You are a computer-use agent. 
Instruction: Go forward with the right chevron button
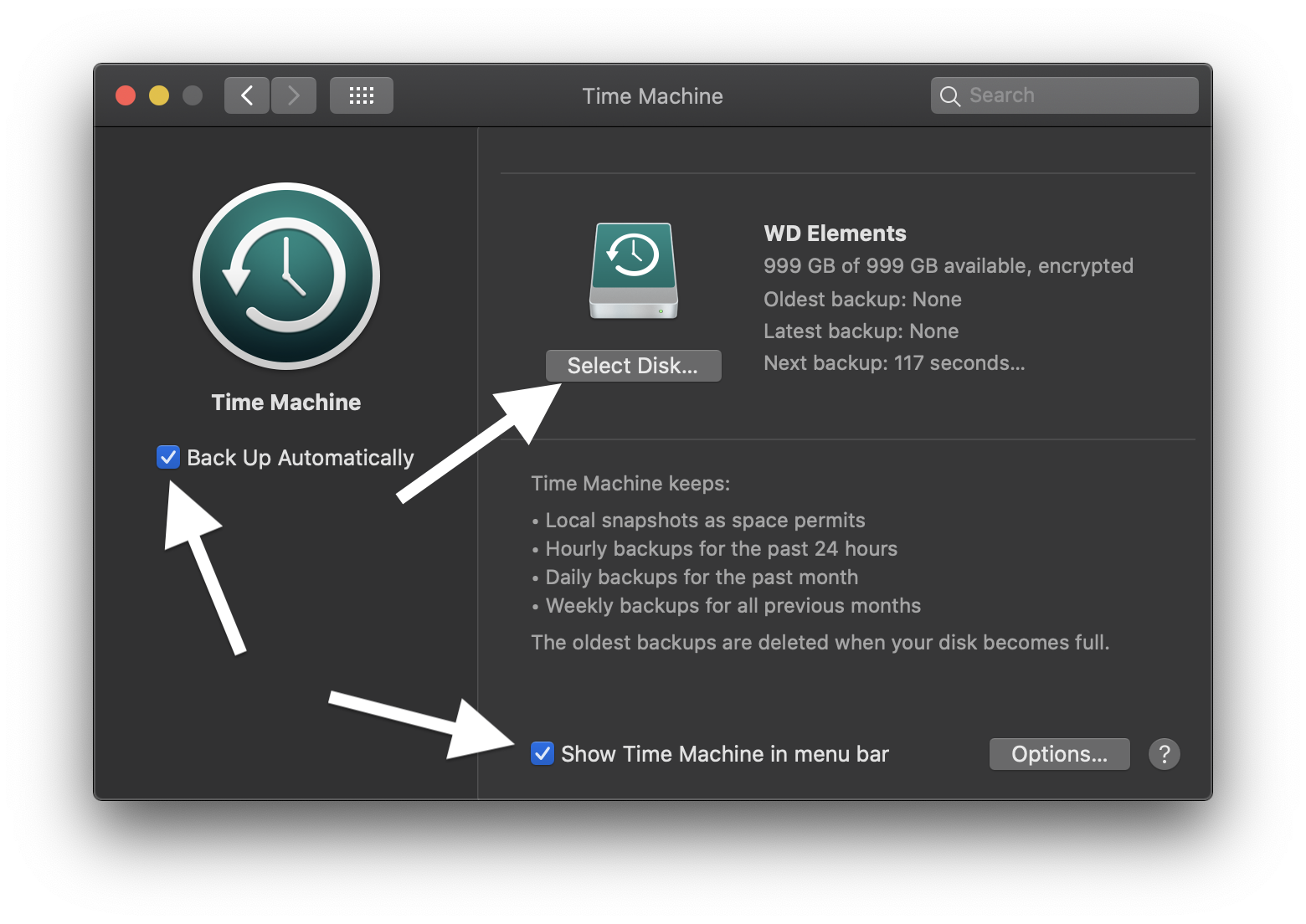click(294, 95)
